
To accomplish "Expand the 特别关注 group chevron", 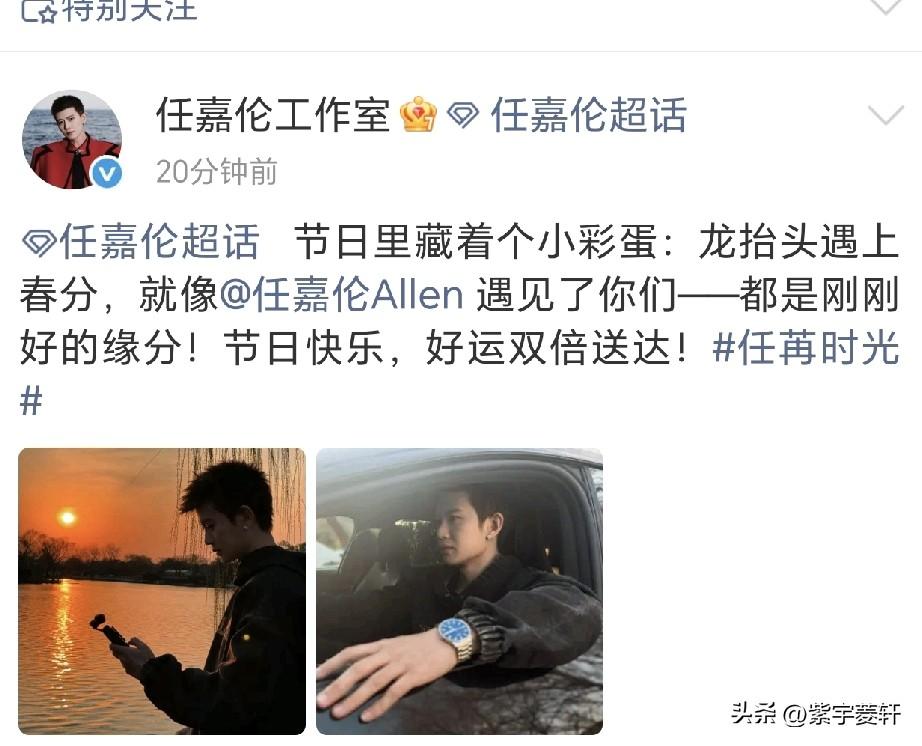I will (886, 7).
